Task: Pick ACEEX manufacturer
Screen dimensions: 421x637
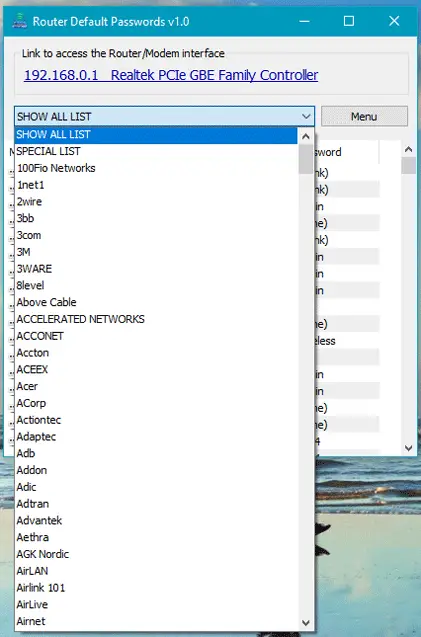Action: (156, 369)
